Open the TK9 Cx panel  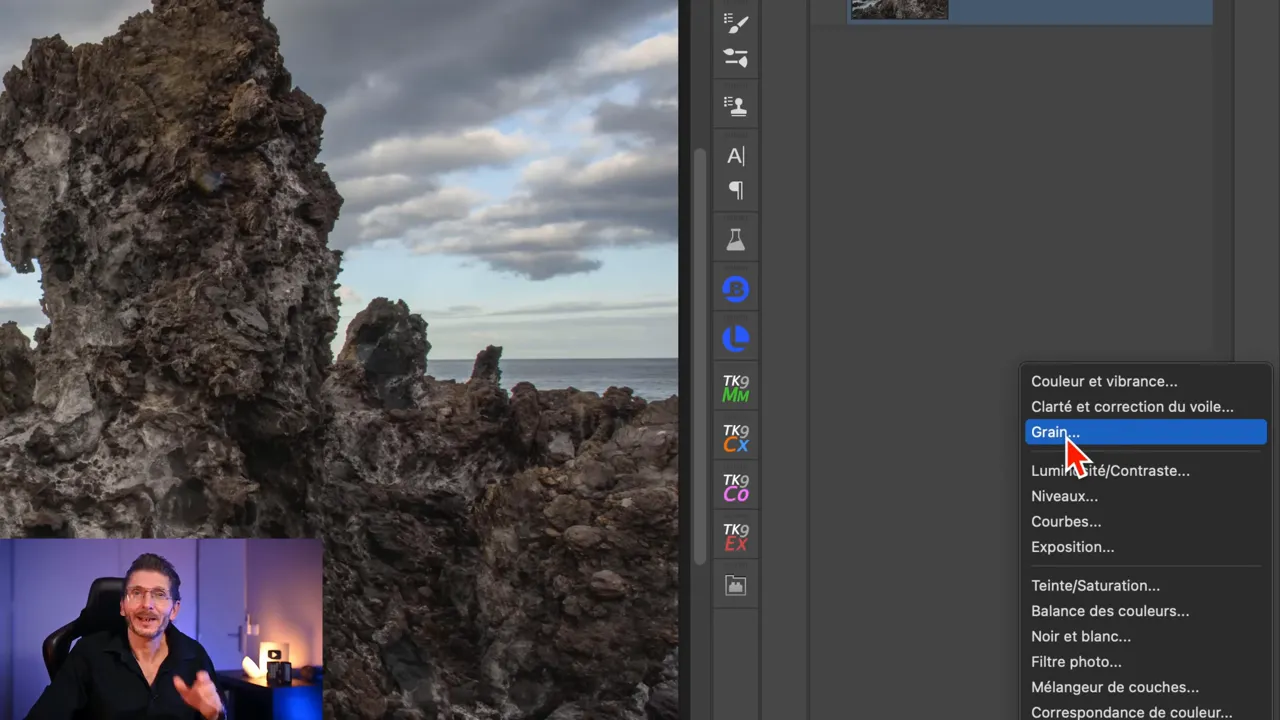(735, 436)
